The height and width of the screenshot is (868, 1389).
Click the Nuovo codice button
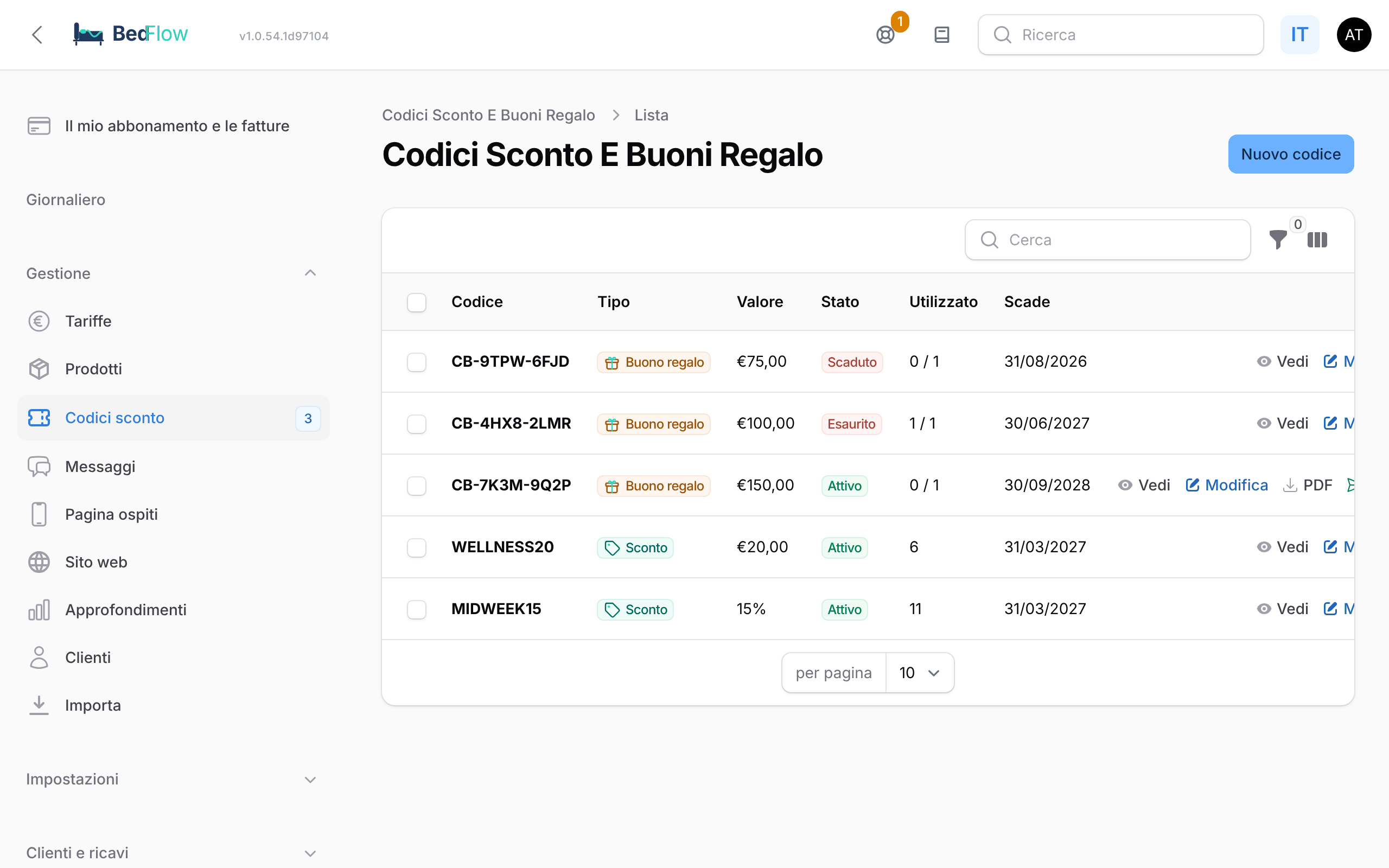click(1291, 154)
